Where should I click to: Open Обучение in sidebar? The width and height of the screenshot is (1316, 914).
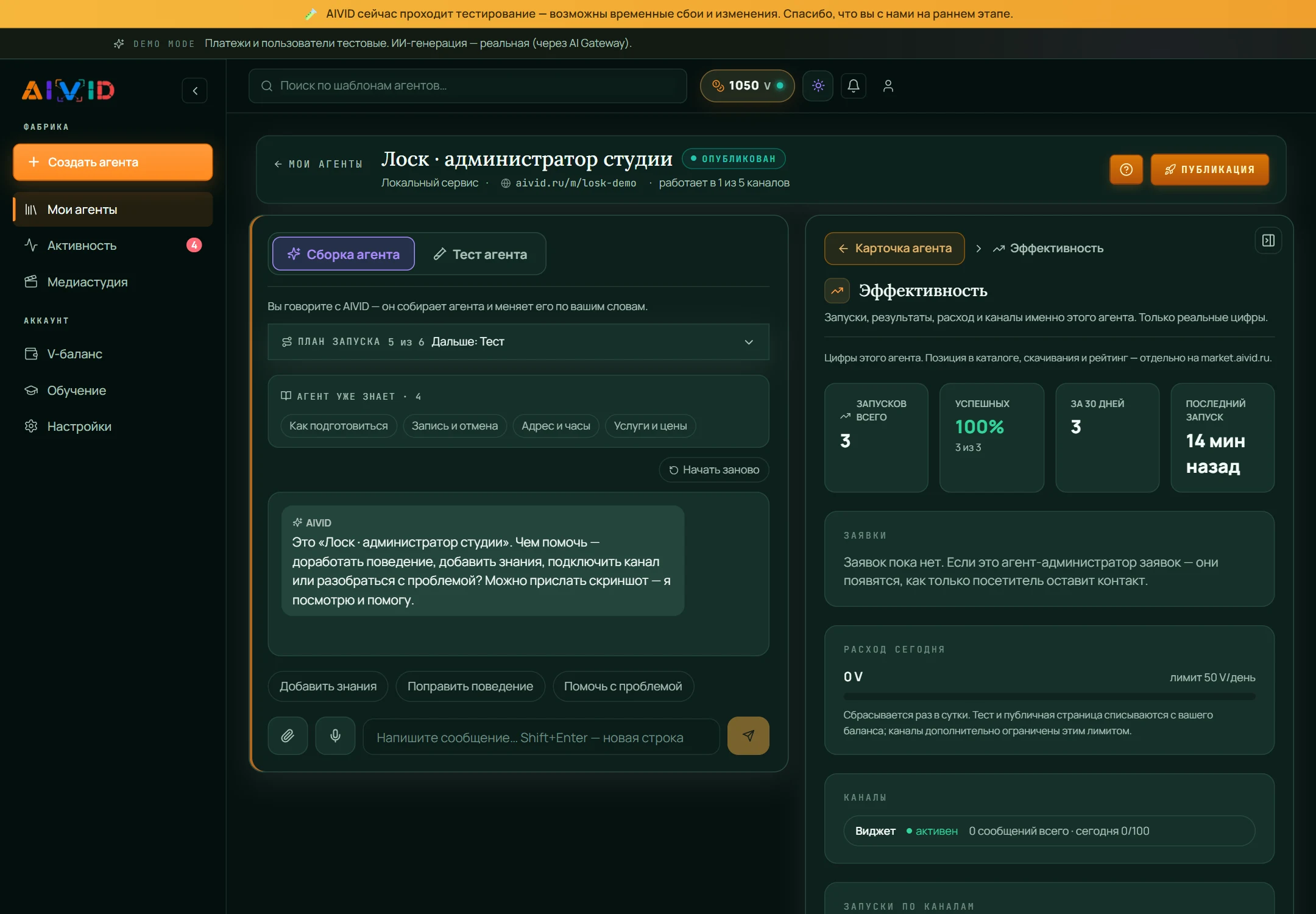pos(113,391)
